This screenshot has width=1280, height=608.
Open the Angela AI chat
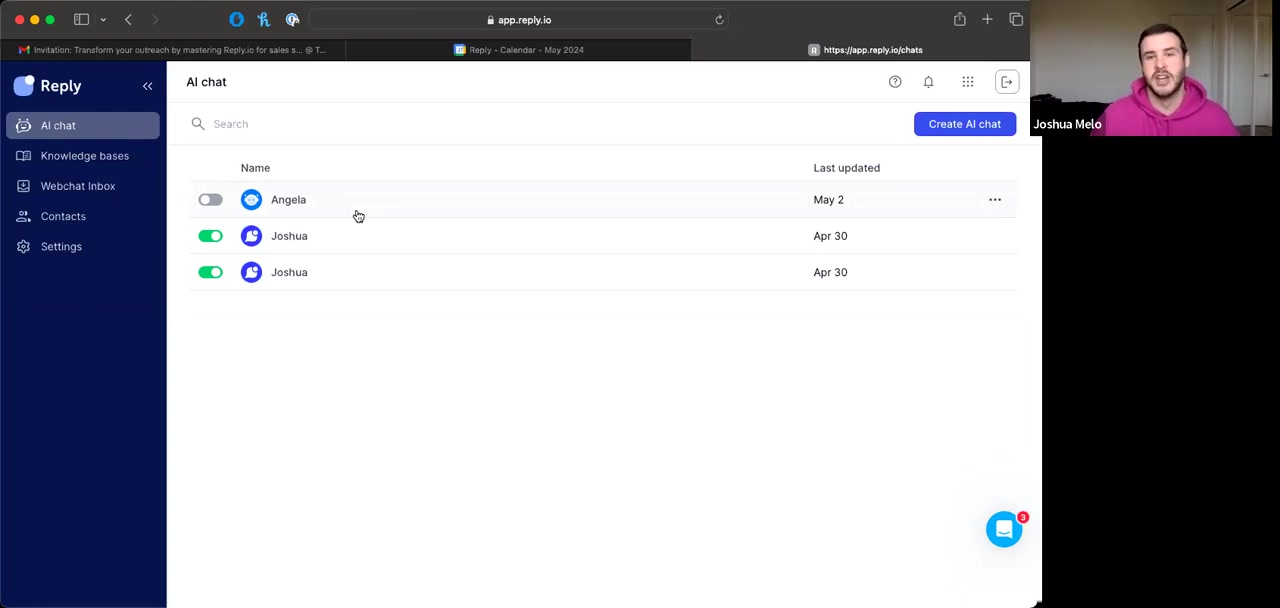(x=288, y=200)
